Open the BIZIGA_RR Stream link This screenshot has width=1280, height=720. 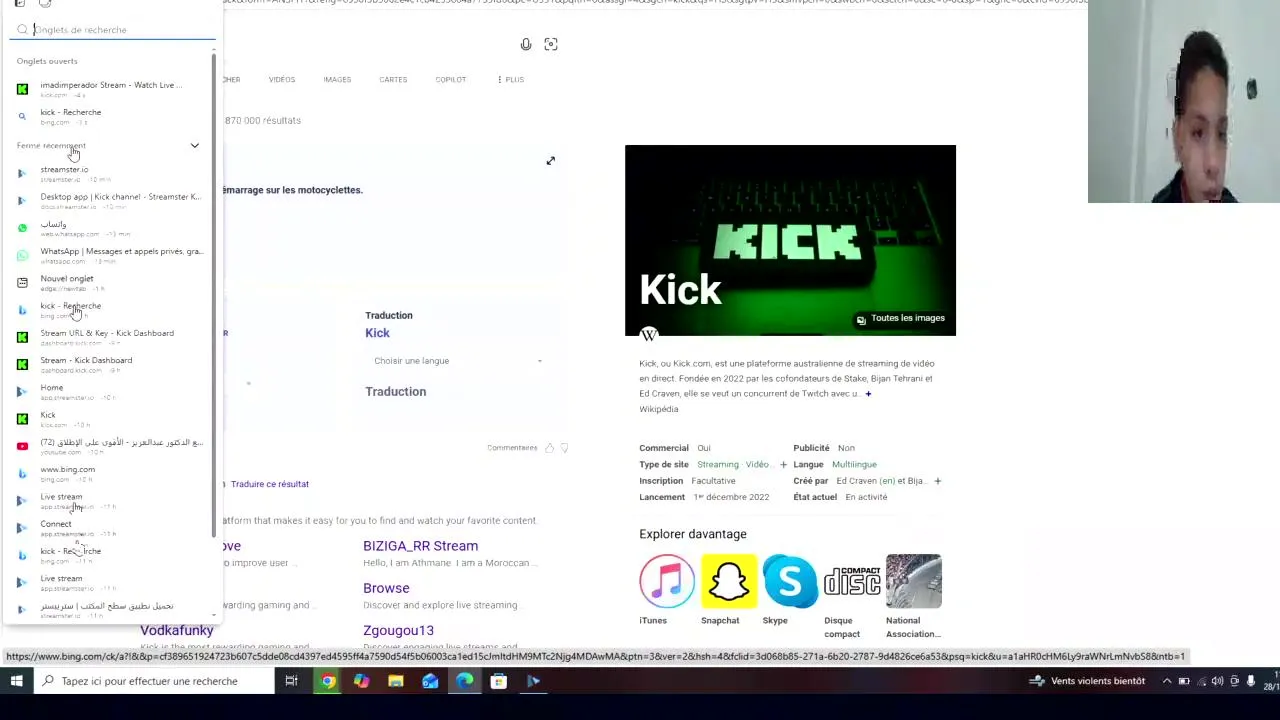pos(420,546)
